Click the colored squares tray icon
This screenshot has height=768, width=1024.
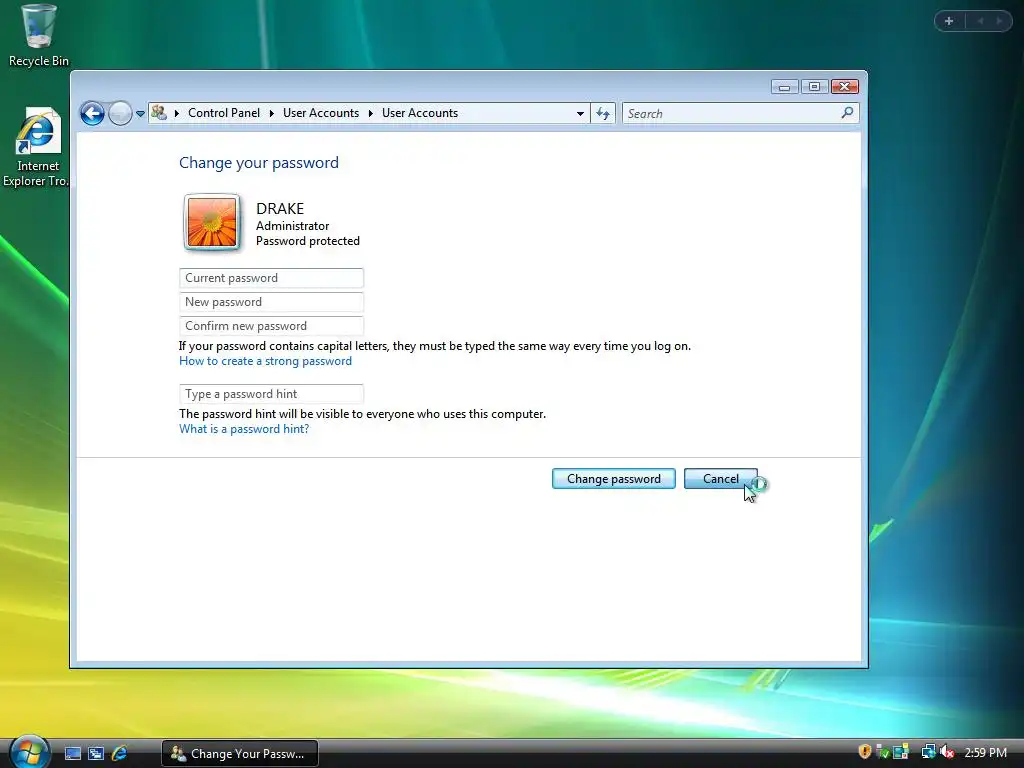[x=901, y=752]
